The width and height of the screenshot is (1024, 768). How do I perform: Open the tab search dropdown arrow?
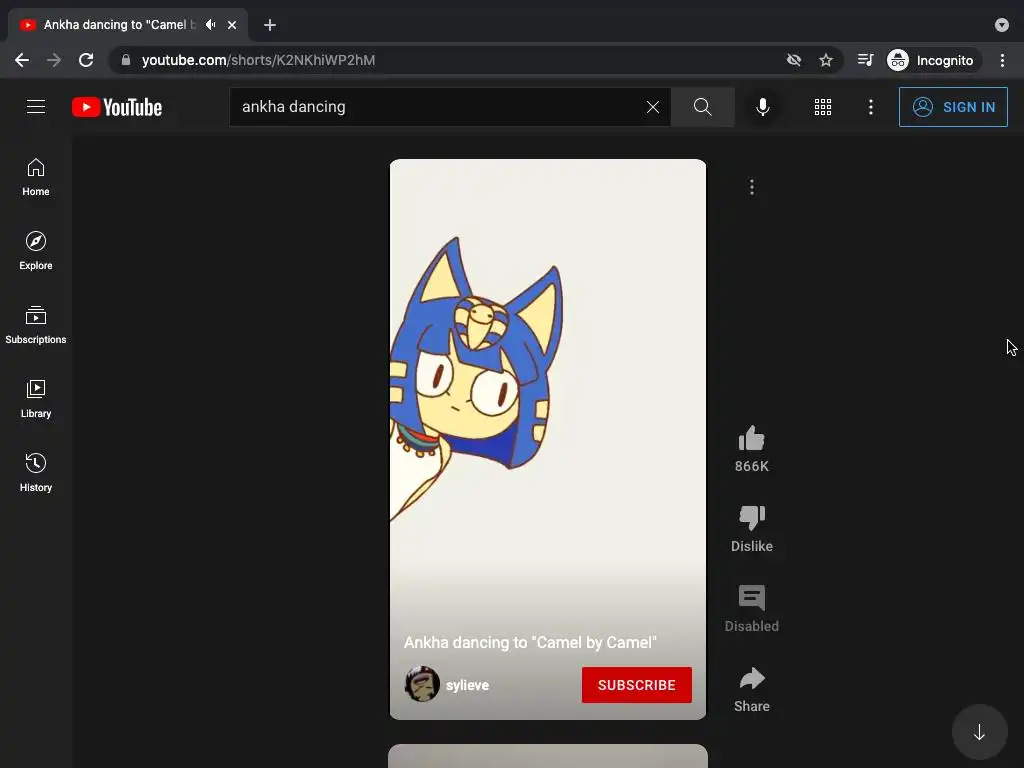coord(1002,25)
